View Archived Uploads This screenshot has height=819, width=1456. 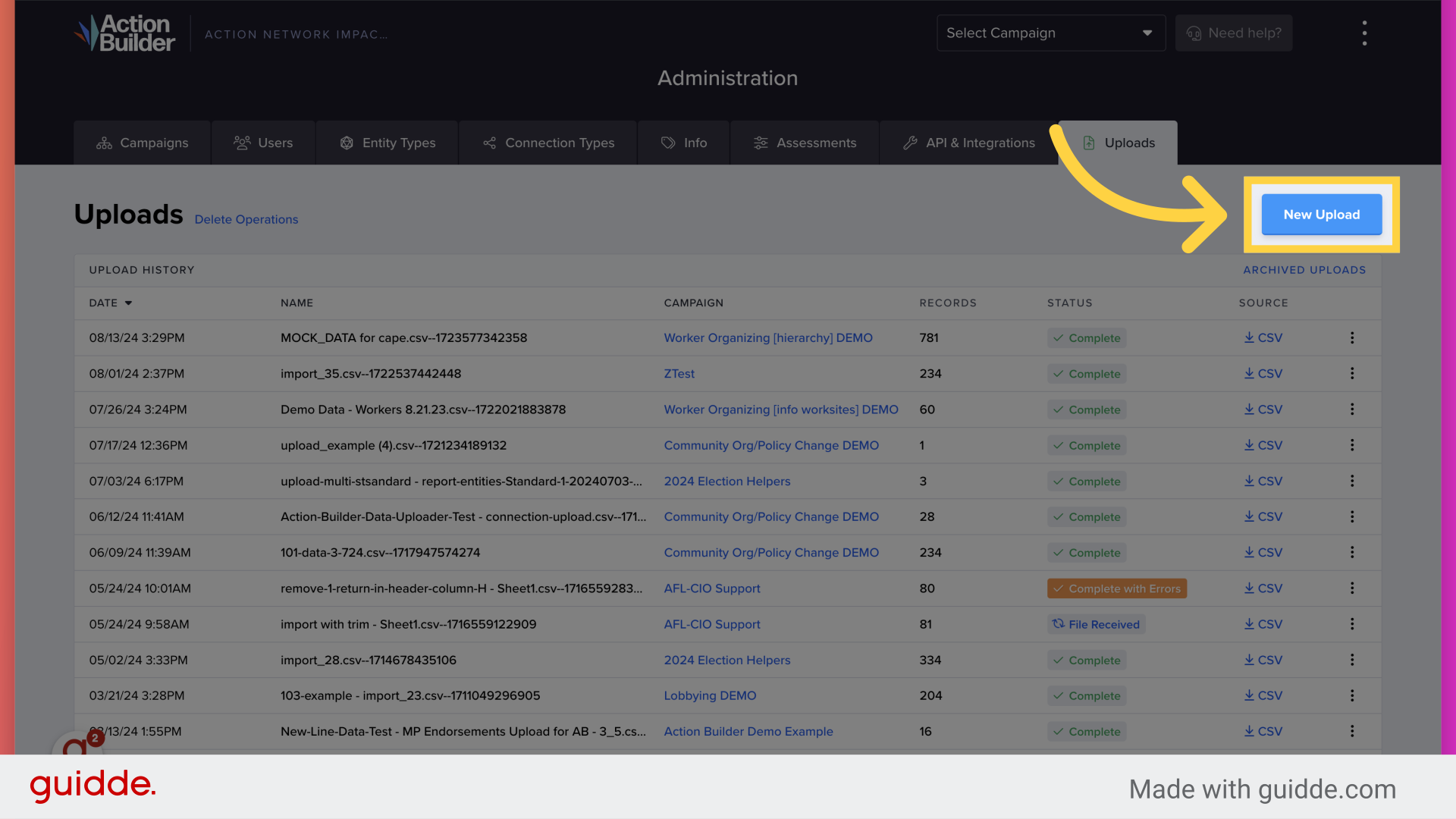point(1304,270)
